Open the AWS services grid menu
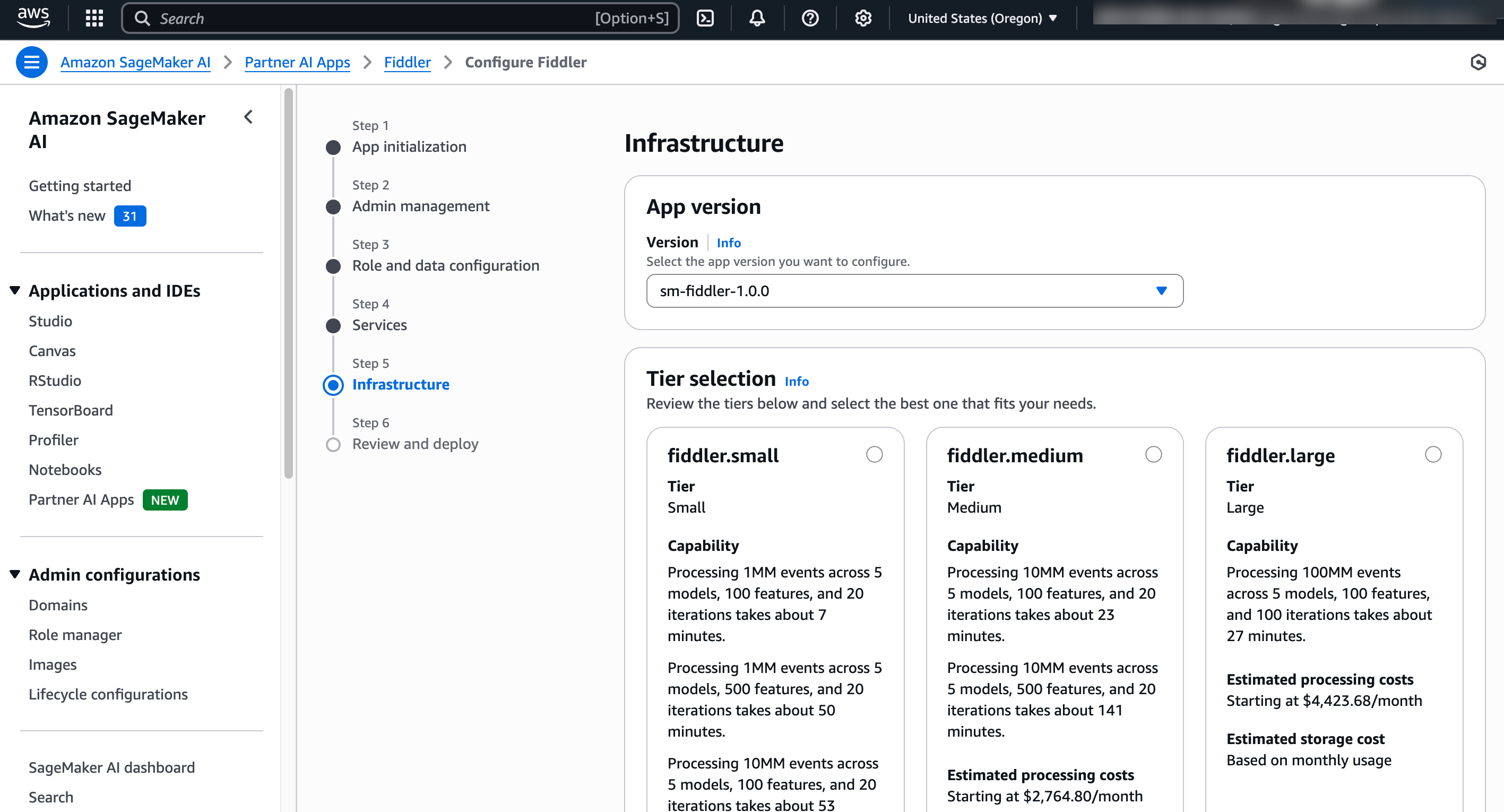Image resolution: width=1504 pixels, height=812 pixels. click(93, 18)
